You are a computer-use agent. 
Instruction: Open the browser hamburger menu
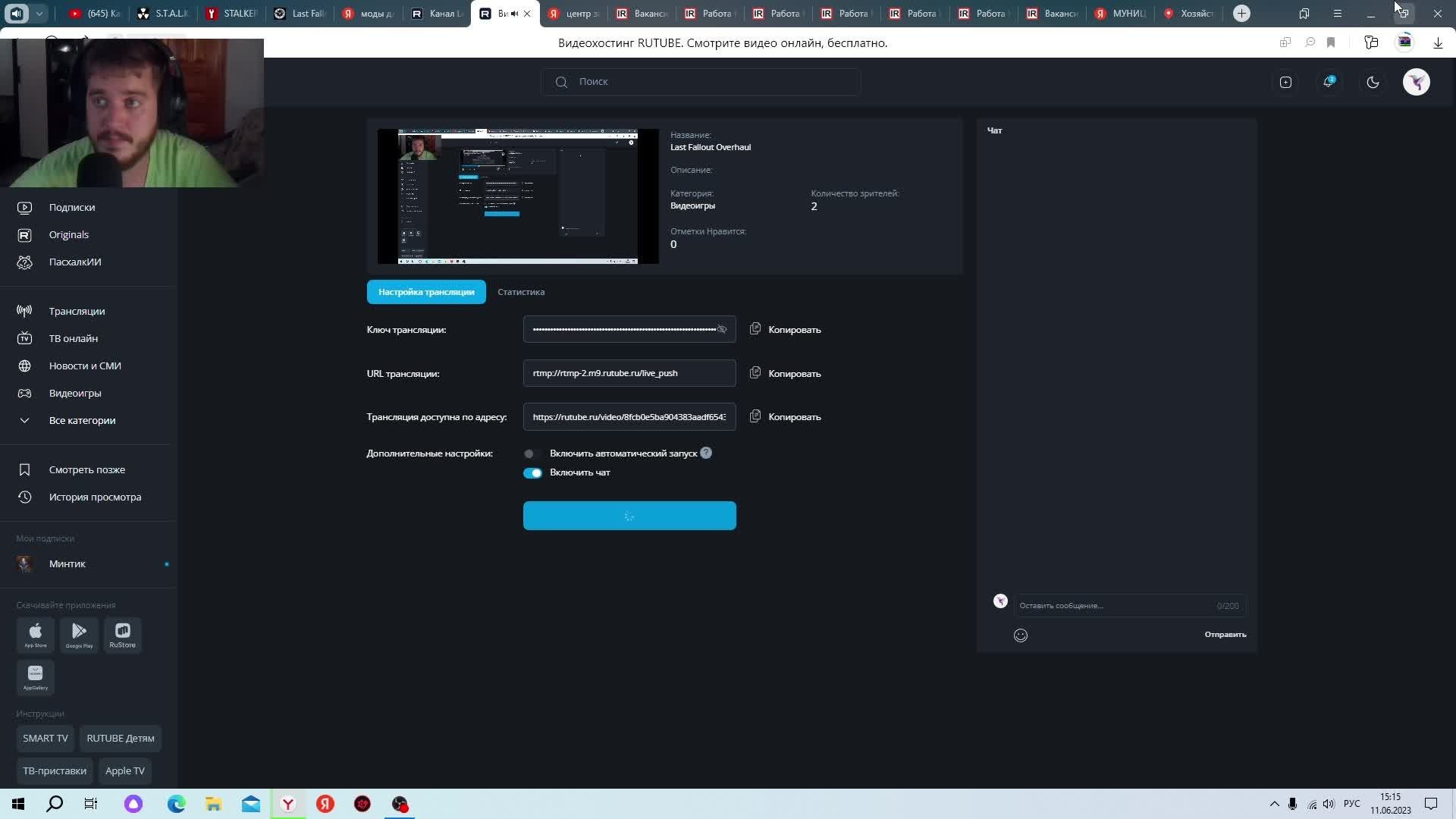(1338, 14)
